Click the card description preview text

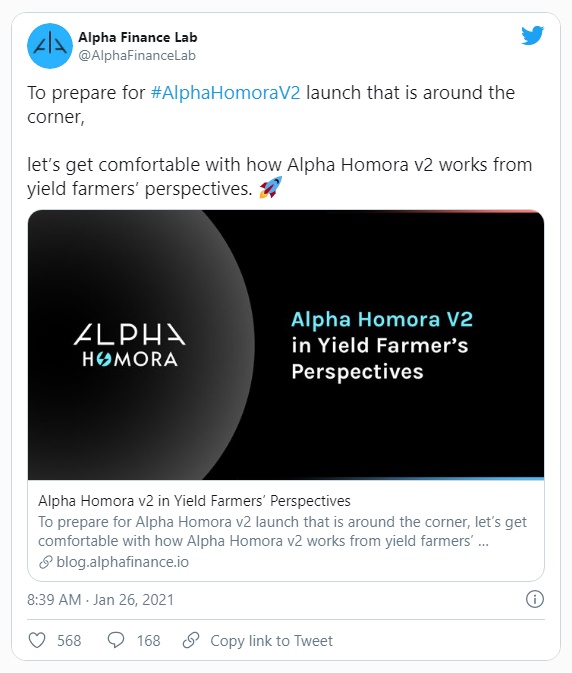click(x=282, y=531)
